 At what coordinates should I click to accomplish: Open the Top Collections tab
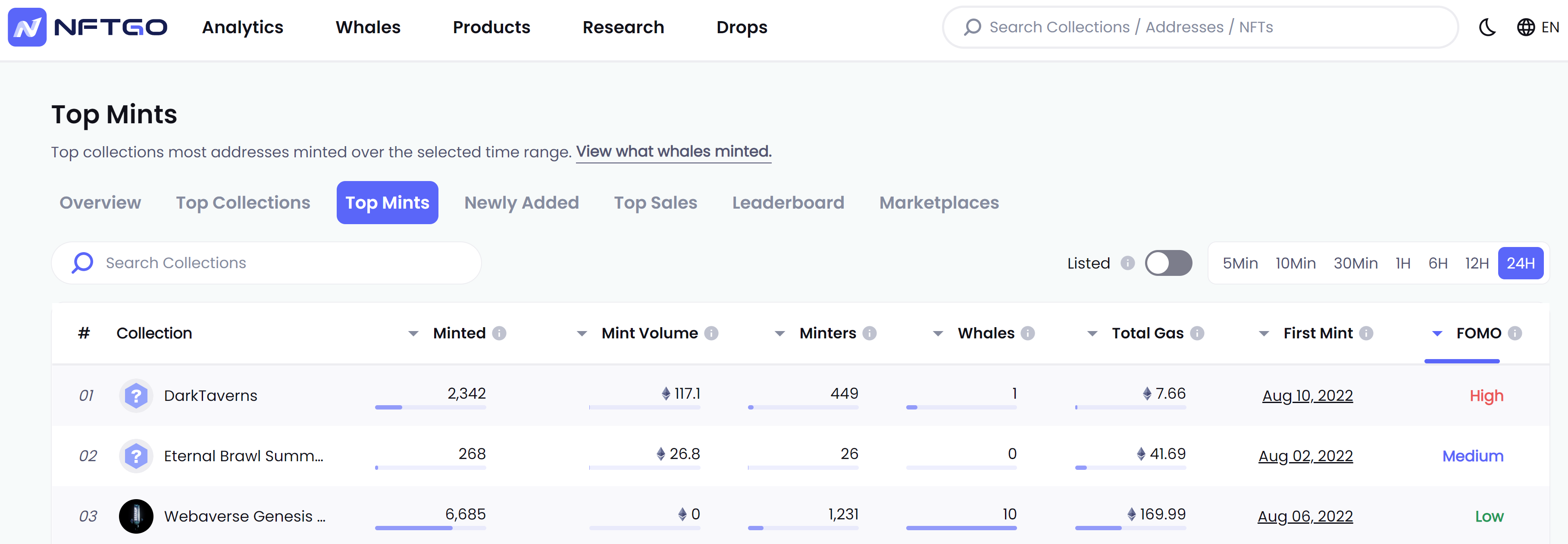click(x=243, y=203)
